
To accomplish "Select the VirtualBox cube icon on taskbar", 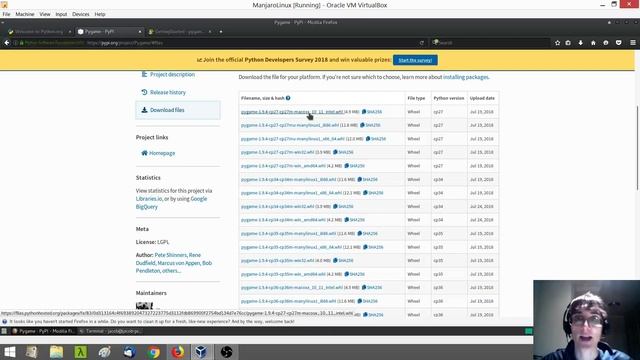I will (201, 352).
